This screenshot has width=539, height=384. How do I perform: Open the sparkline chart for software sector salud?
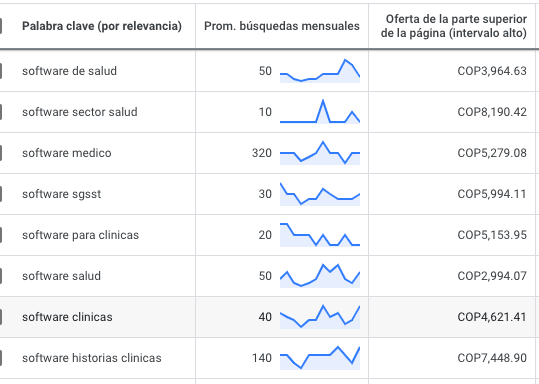click(x=320, y=112)
